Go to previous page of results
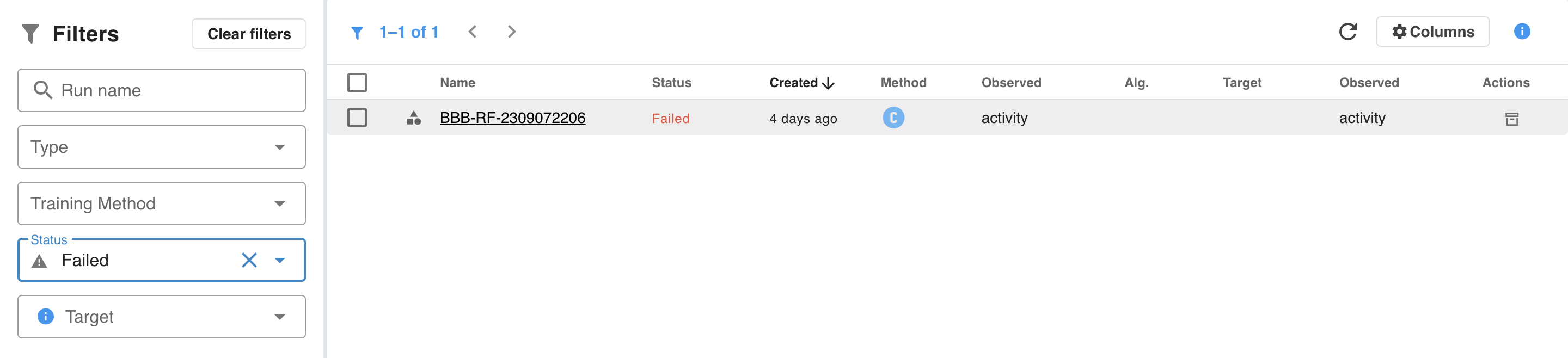This screenshot has height=358, width=1568. click(x=473, y=32)
